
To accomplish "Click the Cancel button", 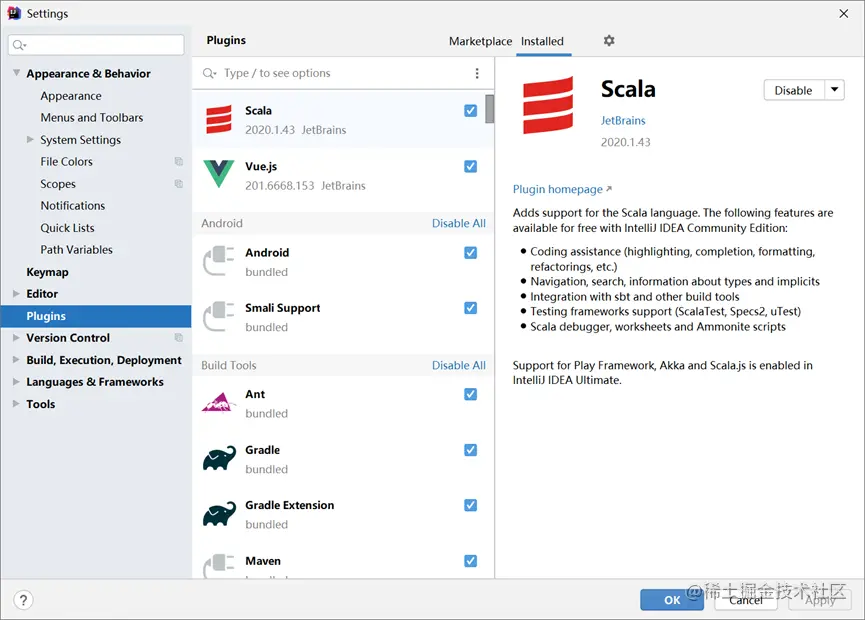I will click(746, 600).
